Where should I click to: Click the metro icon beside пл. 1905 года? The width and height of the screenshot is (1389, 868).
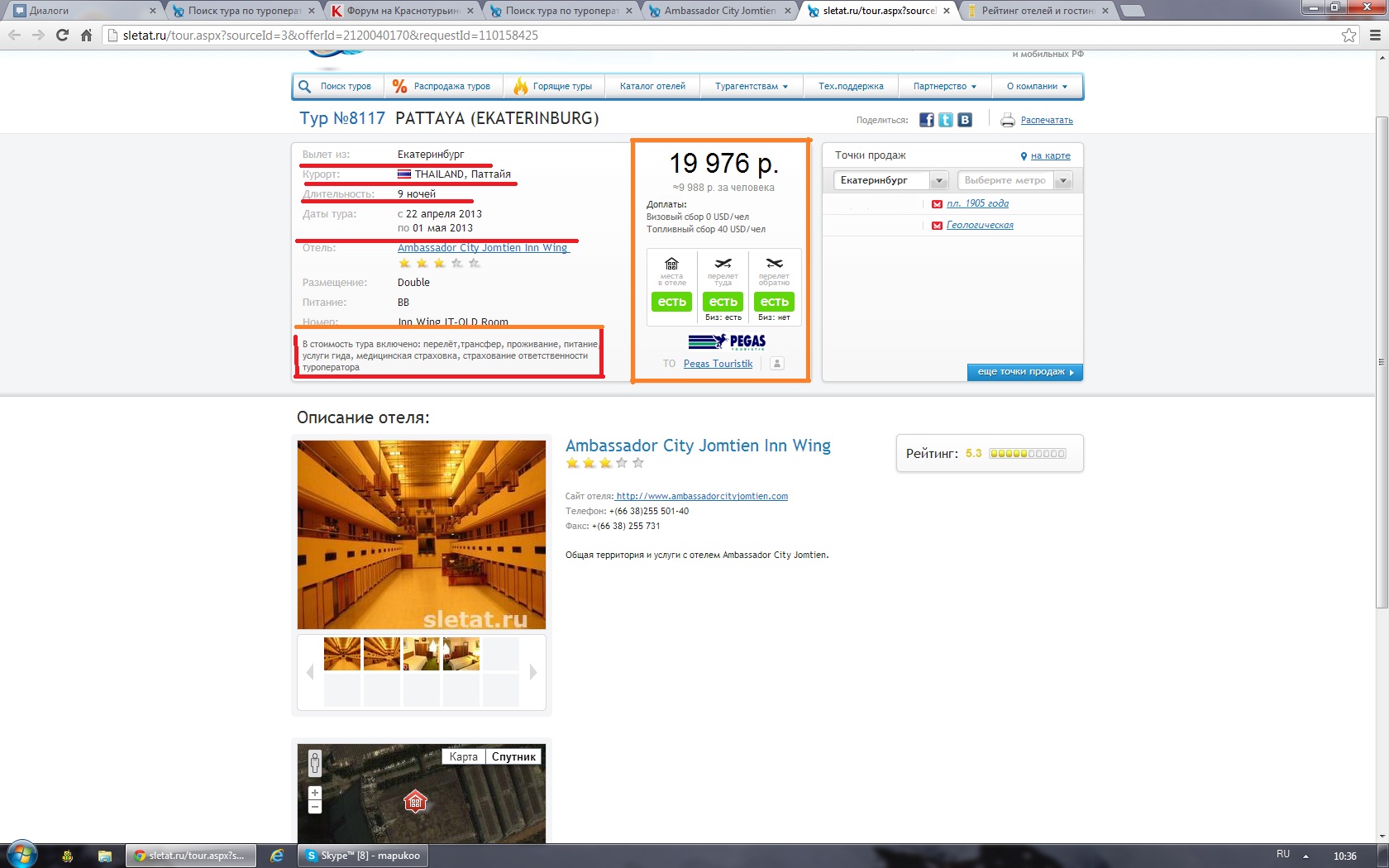coord(937,204)
